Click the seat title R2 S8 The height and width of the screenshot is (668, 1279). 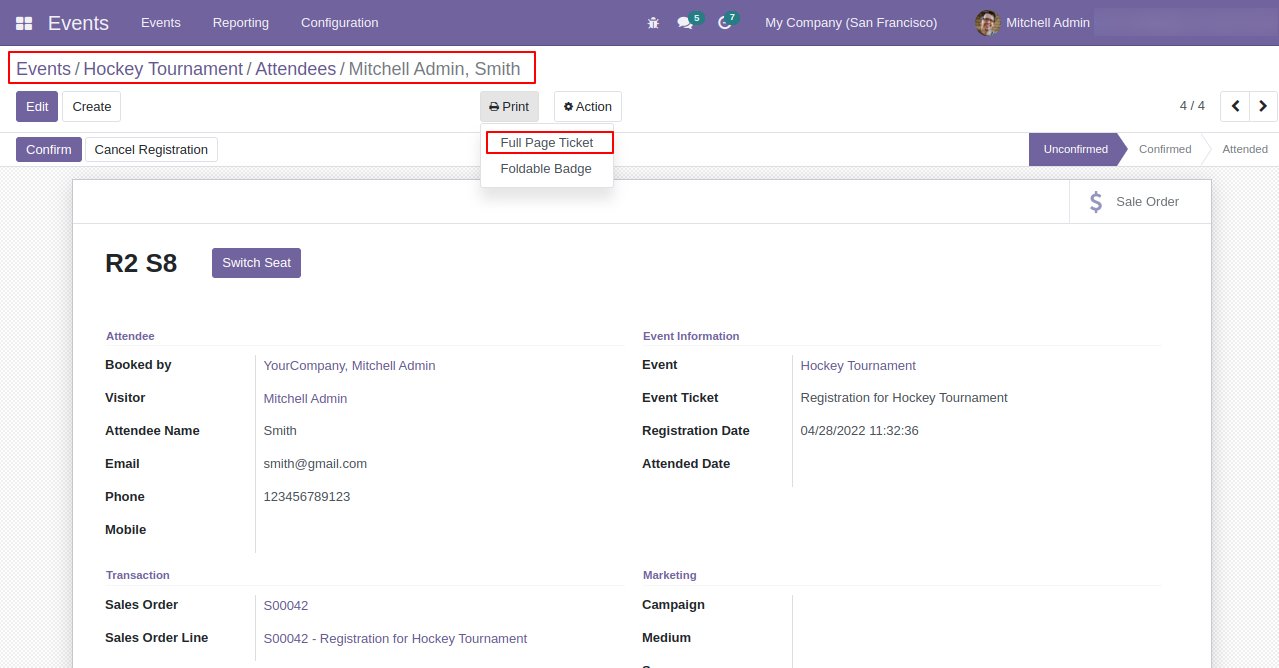coord(141,263)
